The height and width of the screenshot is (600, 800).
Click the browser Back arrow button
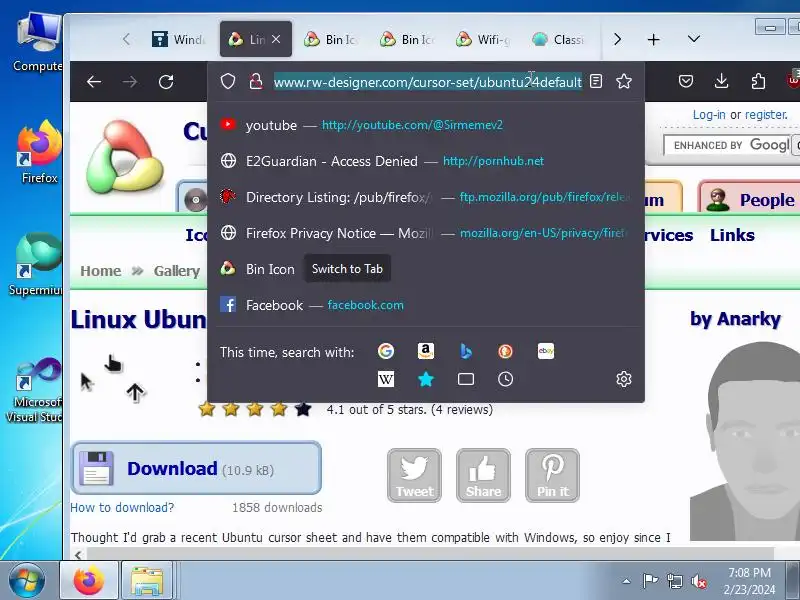(94, 82)
